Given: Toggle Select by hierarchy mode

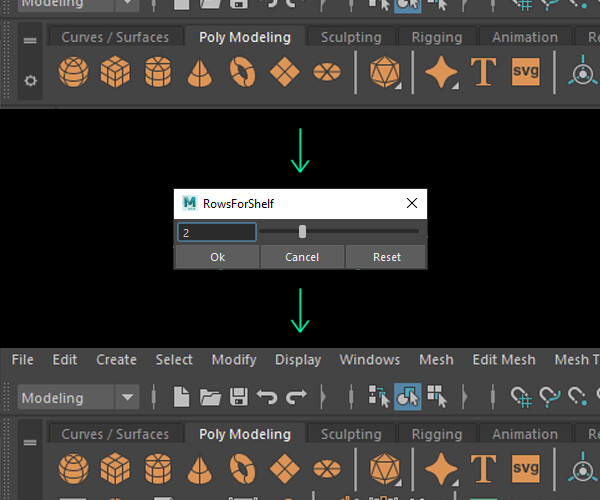Looking at the screenshot, I should click(x=379, y=397).
